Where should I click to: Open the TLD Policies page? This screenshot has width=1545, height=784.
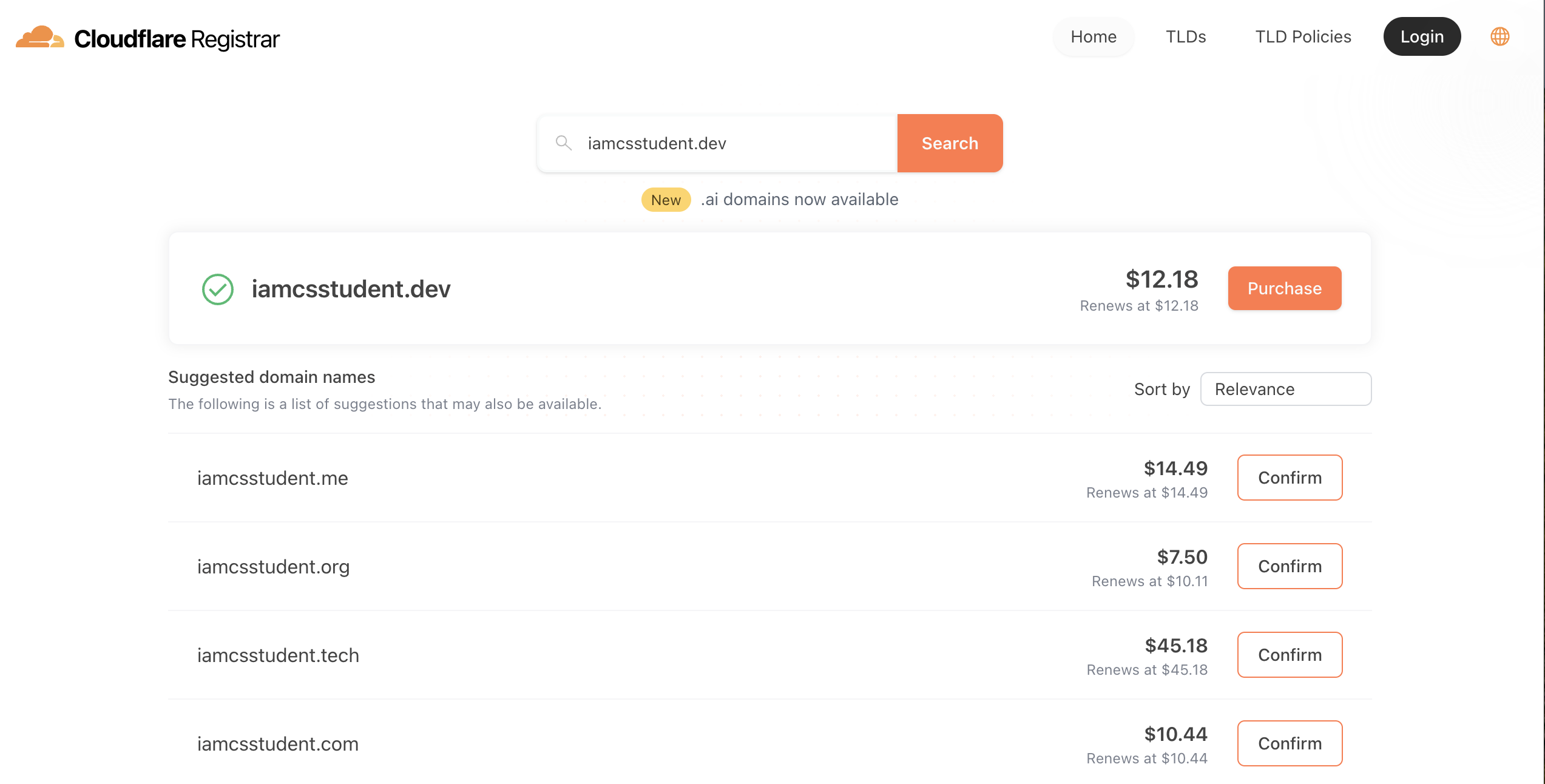(x=1303, y=37)
